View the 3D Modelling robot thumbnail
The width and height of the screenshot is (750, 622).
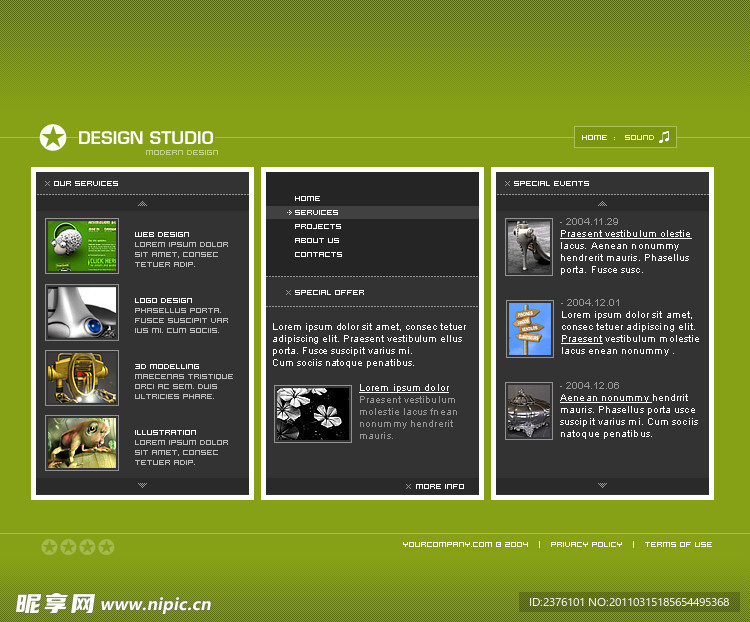tap(82, 378)
